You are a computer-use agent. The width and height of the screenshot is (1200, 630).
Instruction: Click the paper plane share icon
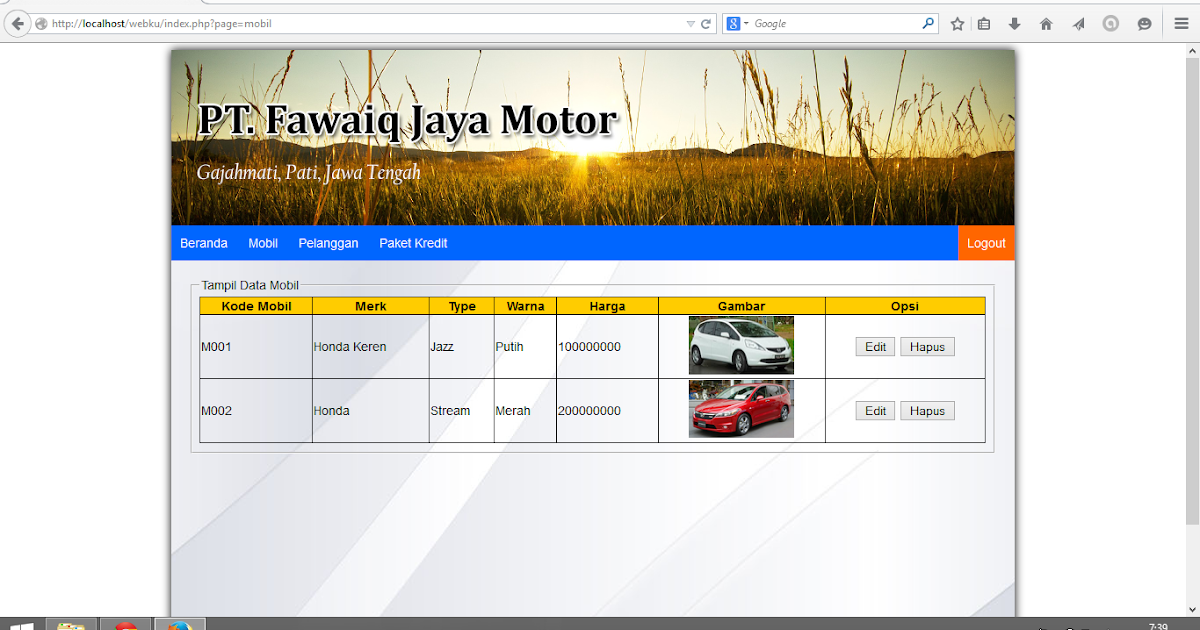pyautogui.click(x=1078, y=24)
